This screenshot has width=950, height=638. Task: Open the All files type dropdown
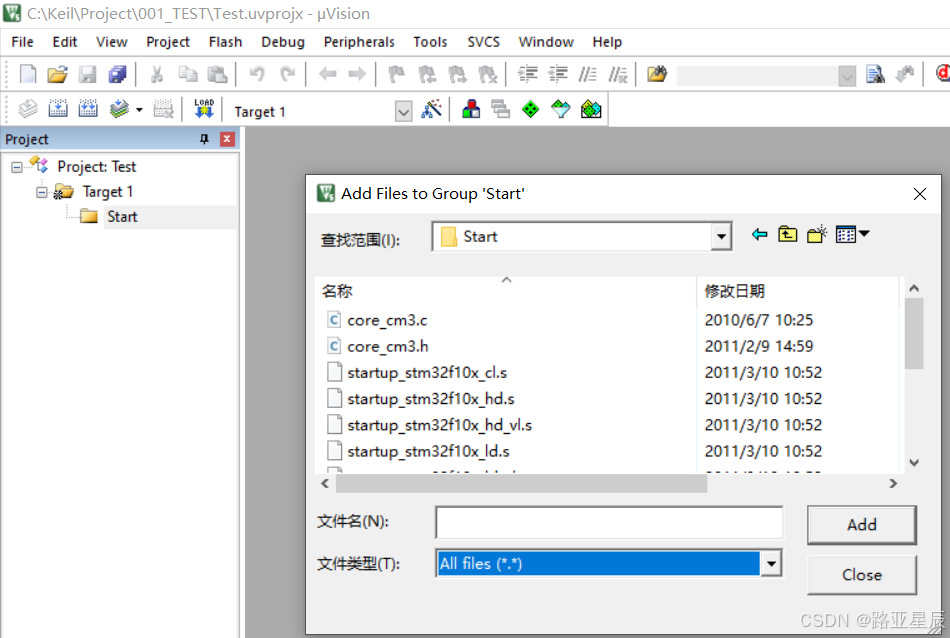pos(771,564)
